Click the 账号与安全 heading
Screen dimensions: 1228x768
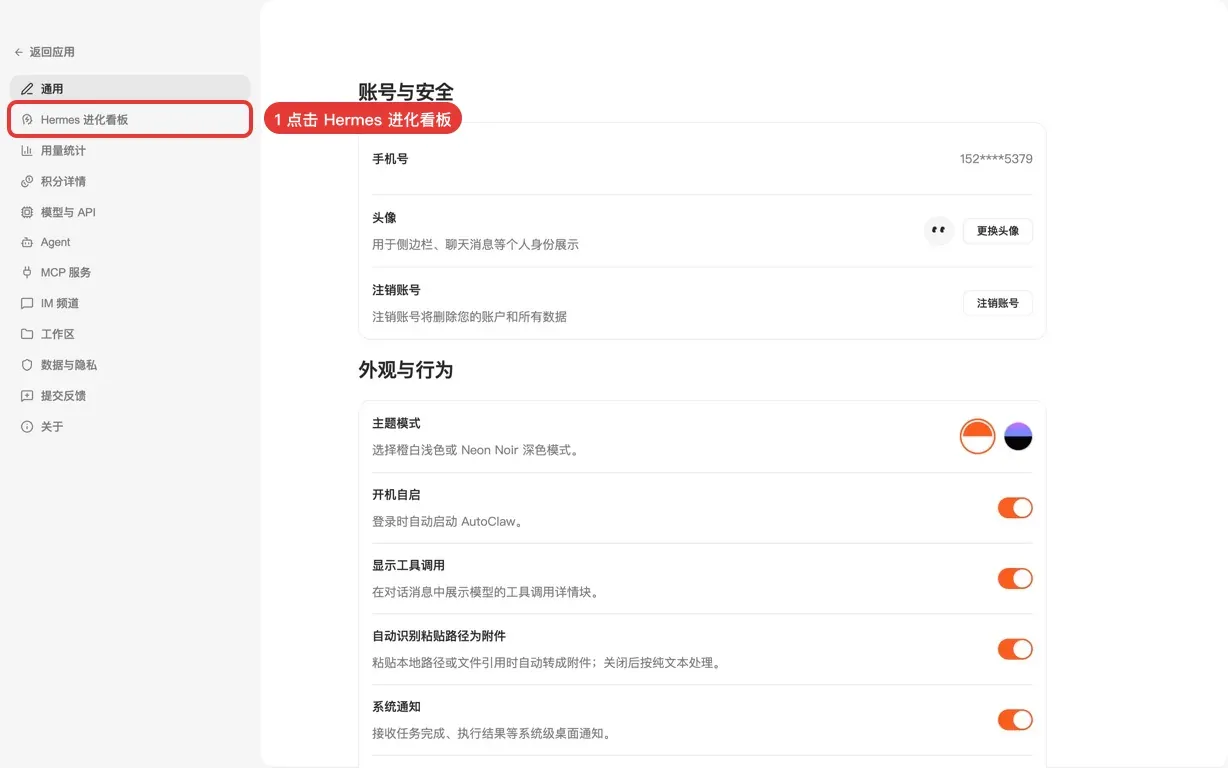coord(406,93)
